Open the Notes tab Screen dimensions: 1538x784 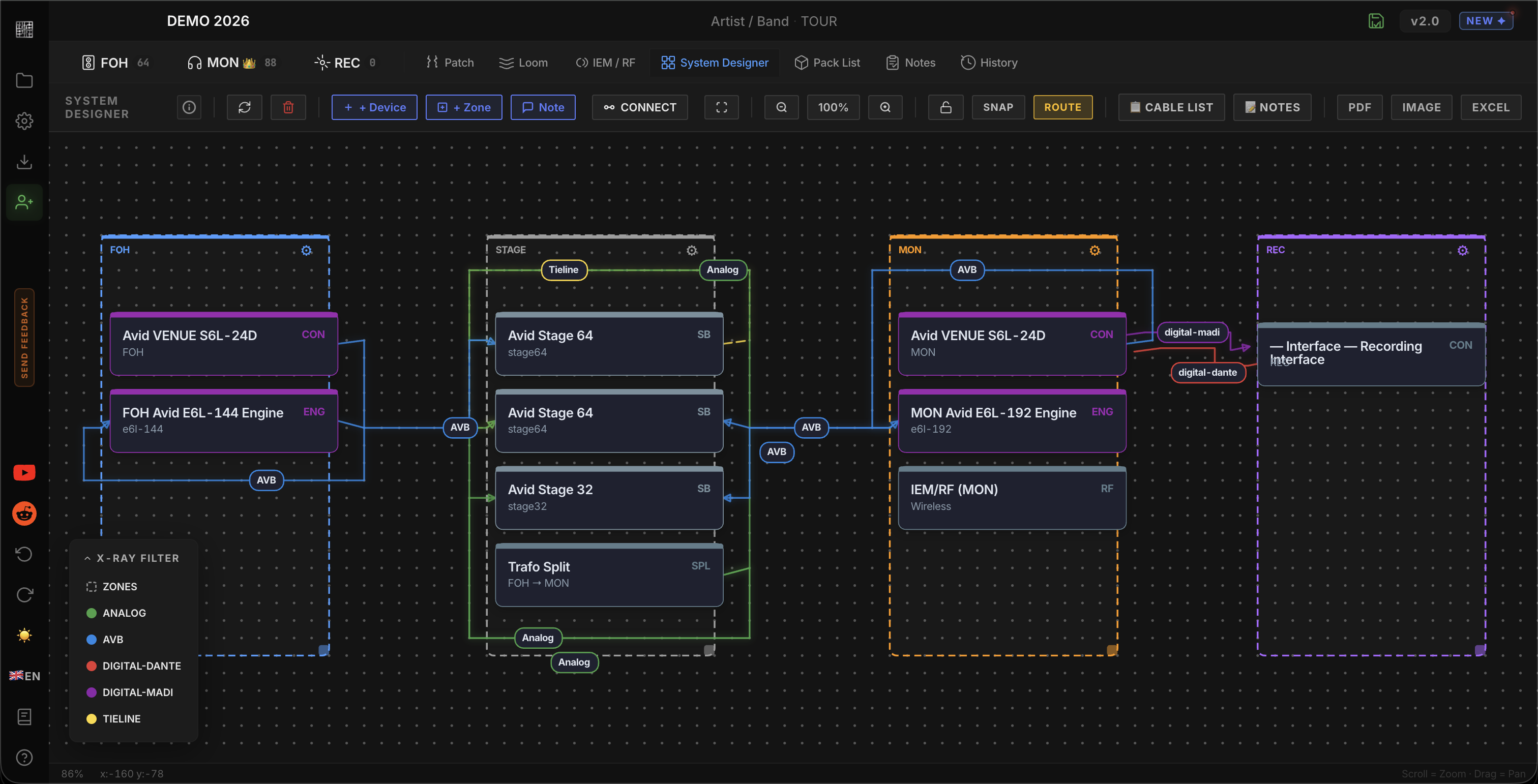coord(911,63)
